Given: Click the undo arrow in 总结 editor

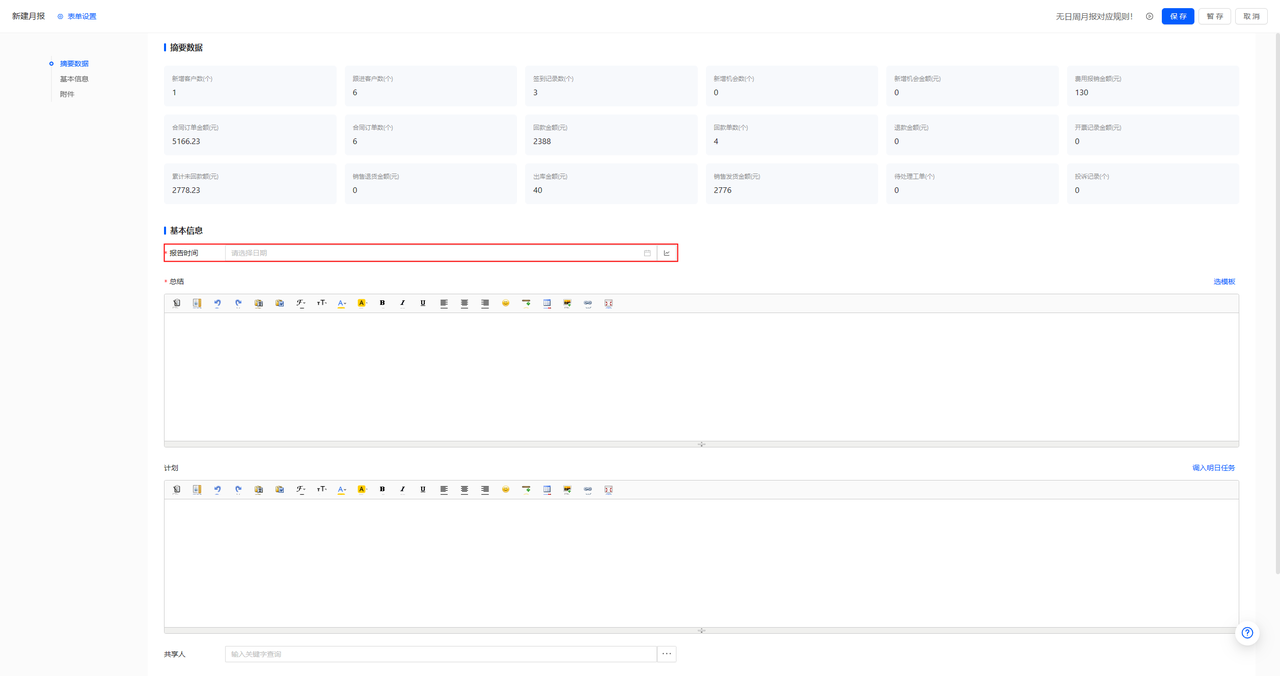Looking at the screenshot, I should tap(218, 303).
